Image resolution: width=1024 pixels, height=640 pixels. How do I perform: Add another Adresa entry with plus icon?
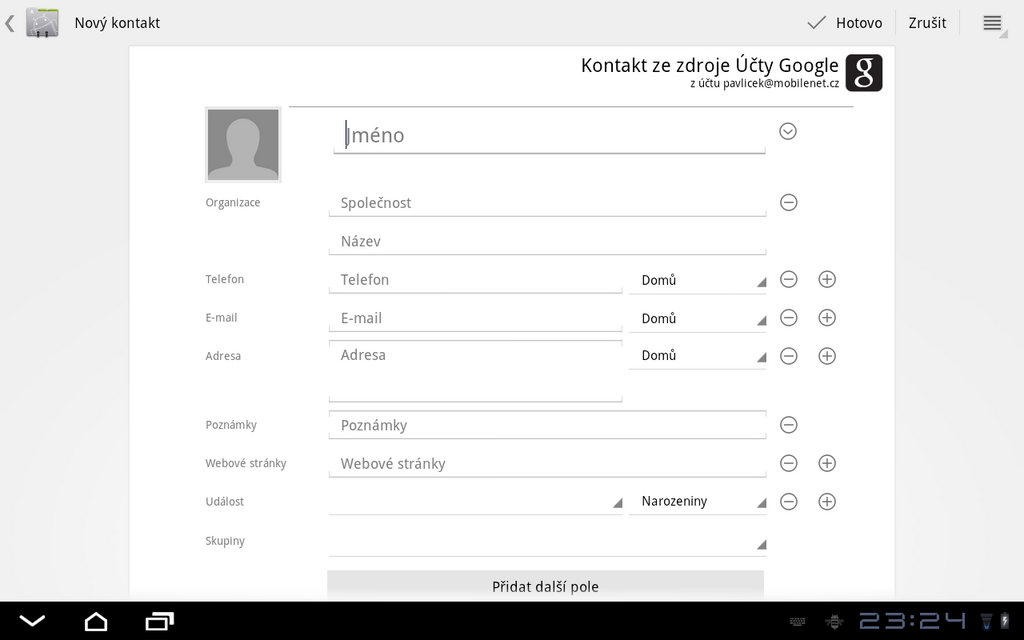point(827,356)
